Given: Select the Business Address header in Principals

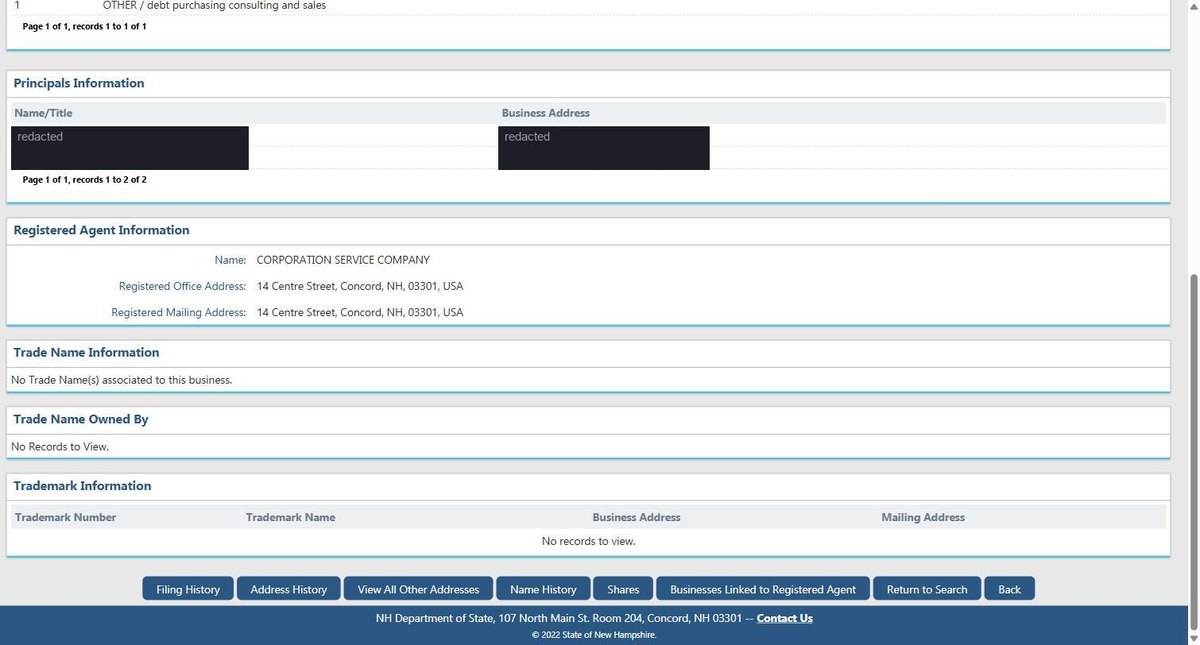Looking at the screenshot, I should (546, 113).
